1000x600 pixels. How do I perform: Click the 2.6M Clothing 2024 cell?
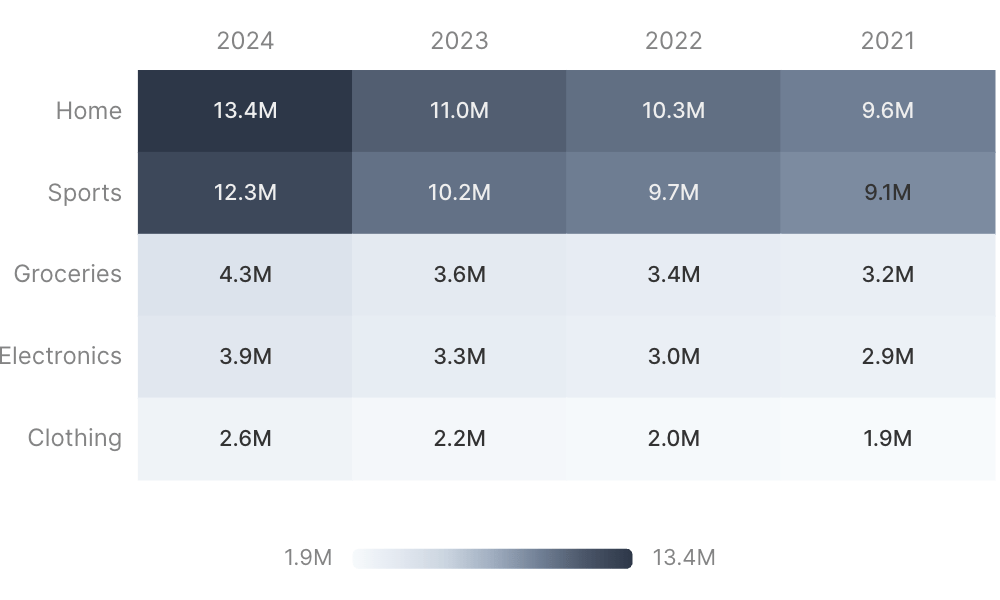245,439
